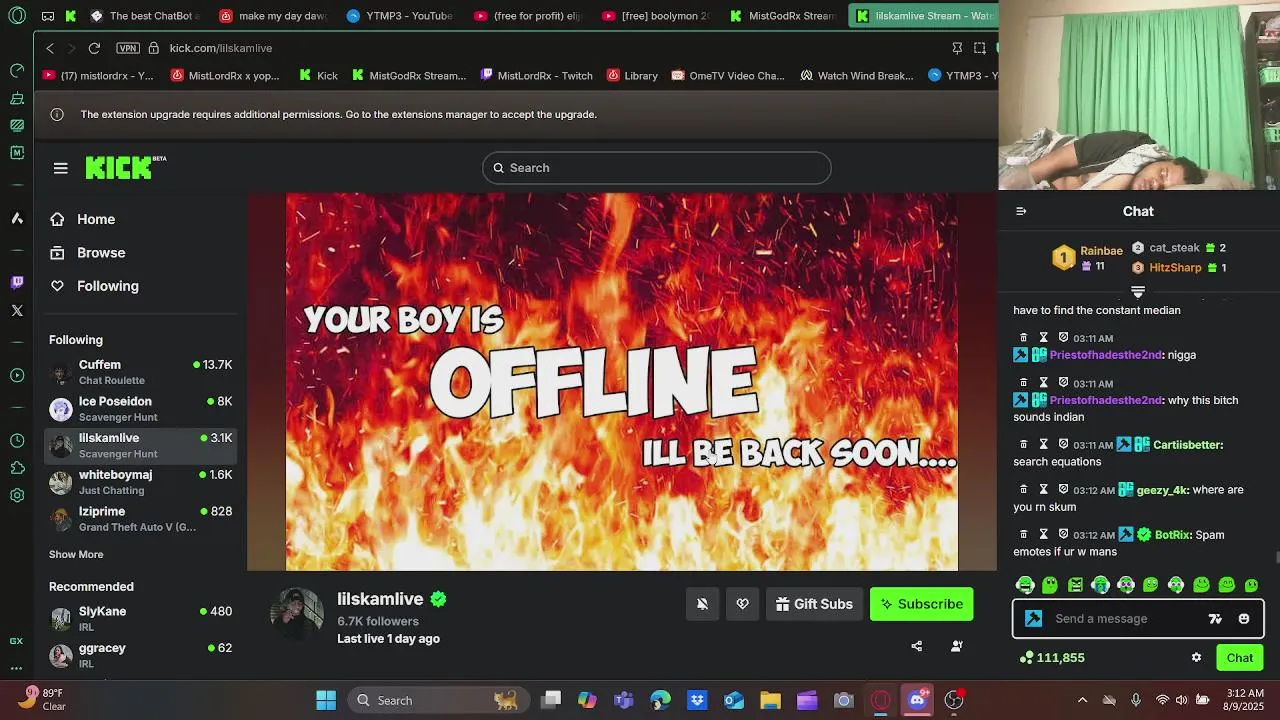
Task: Open whiteboymaj channel in Following list
Action: pos(141,482)
